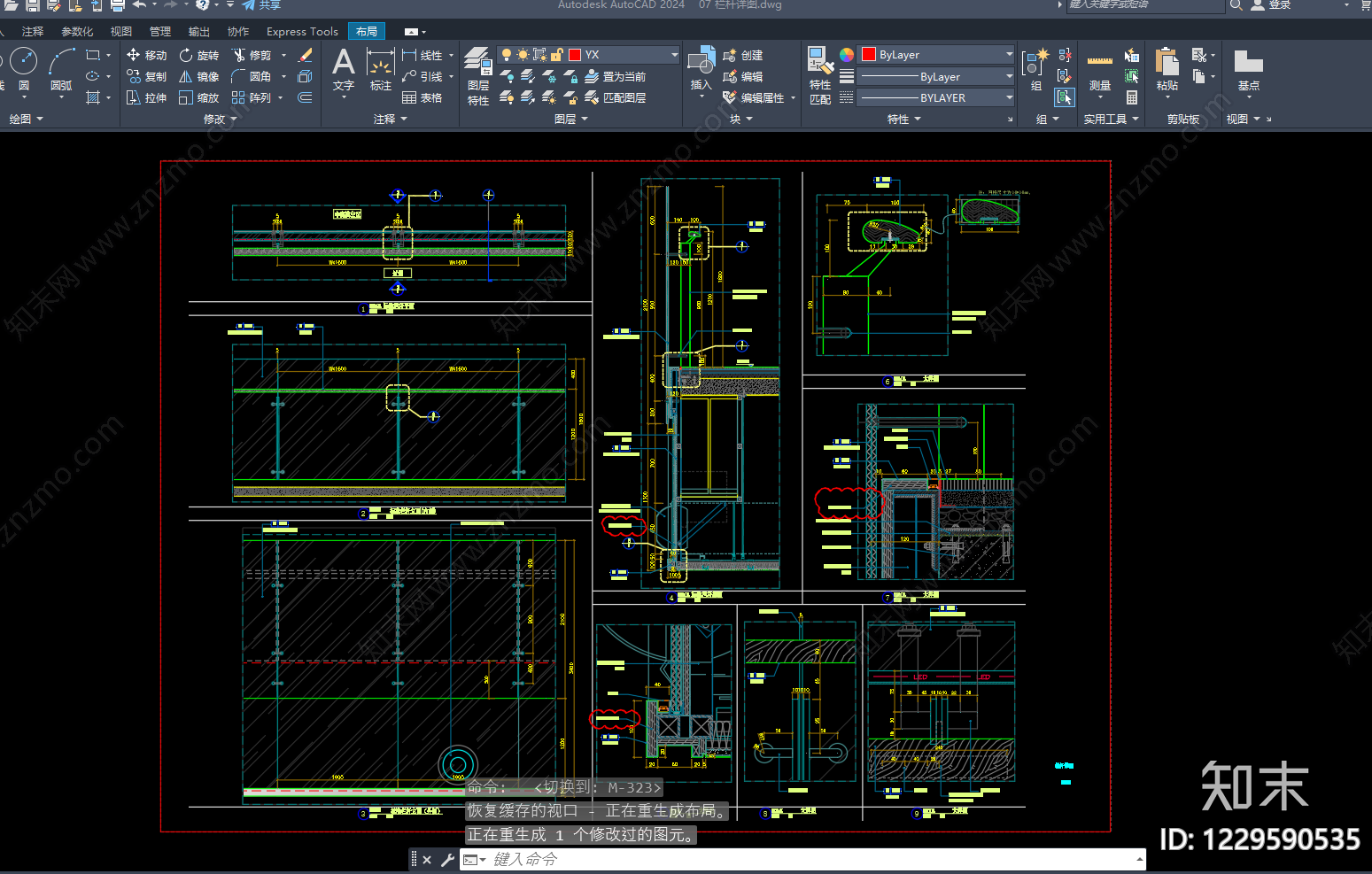This screenshot has width=1372, height=874.
Task: Expand the 注释 panel flyout
Action: tap(391, 119)
